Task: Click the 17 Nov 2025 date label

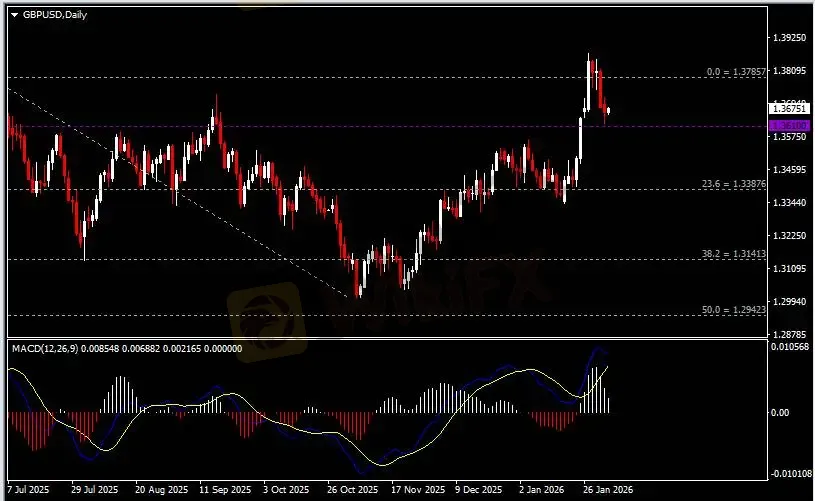Action: [x=418, y=490]
